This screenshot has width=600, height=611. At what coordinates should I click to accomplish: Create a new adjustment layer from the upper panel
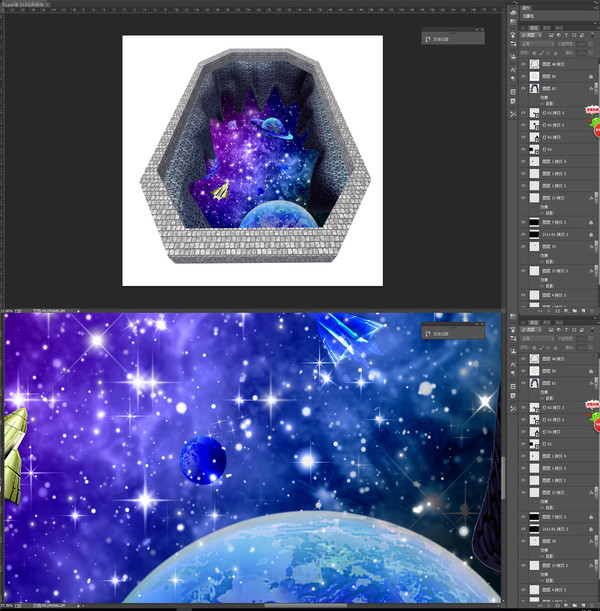pos(566,311)
